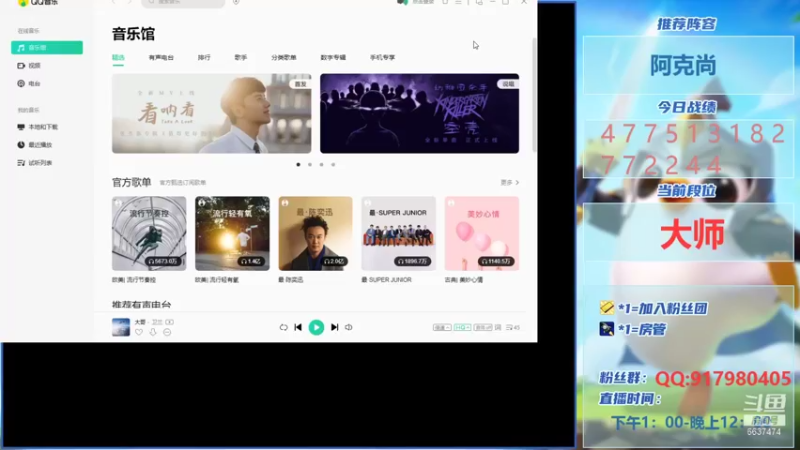This screenshot has width=800, height=450.
Task: Open the volume control
Action: [x=349, y=328]
